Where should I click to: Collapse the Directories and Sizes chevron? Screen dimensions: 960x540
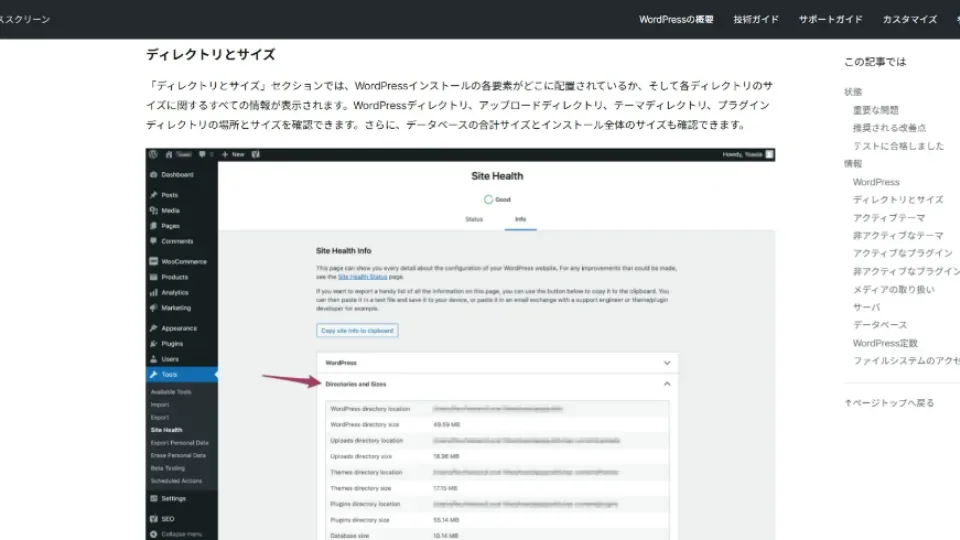667,384
